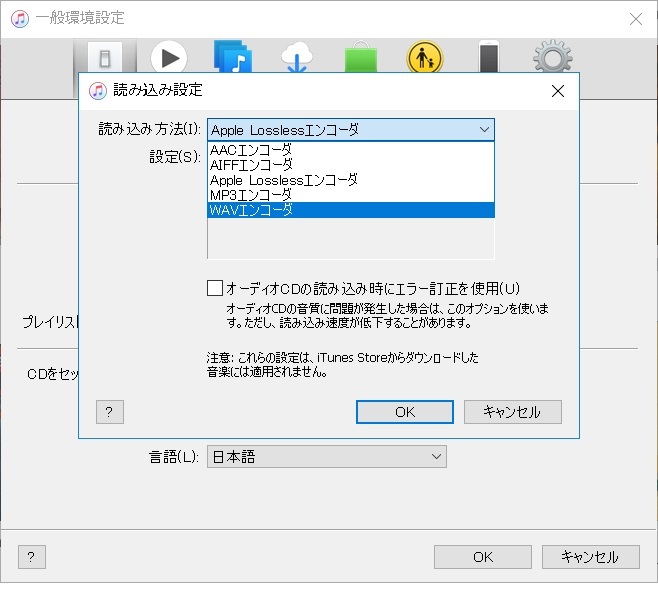The height and width of the screenshot is (594, 658).
Task: Open the Sharing preferences tab icon
Action: point(233,56)
